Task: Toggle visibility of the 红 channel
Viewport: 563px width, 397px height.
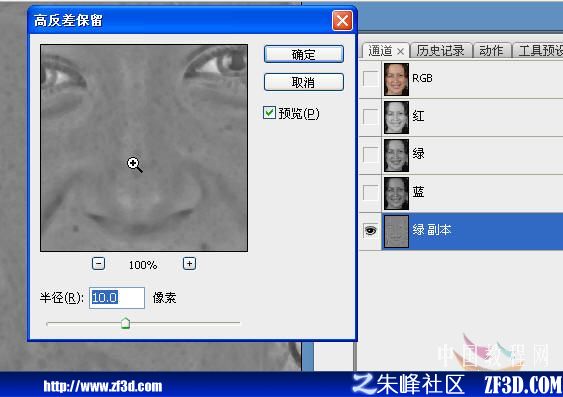Action: (x=370, y=117)
